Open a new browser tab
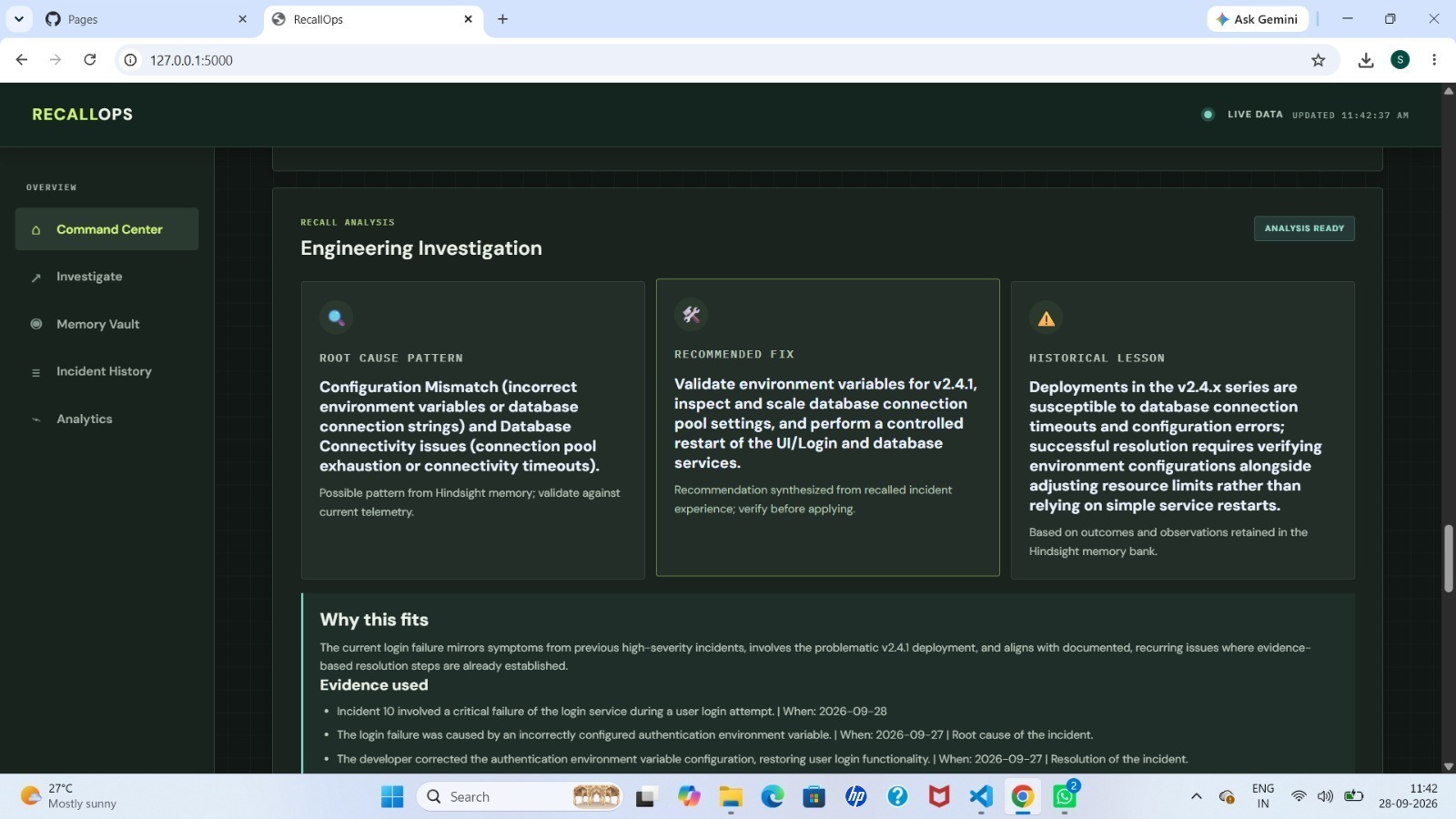 coord(502,19)
